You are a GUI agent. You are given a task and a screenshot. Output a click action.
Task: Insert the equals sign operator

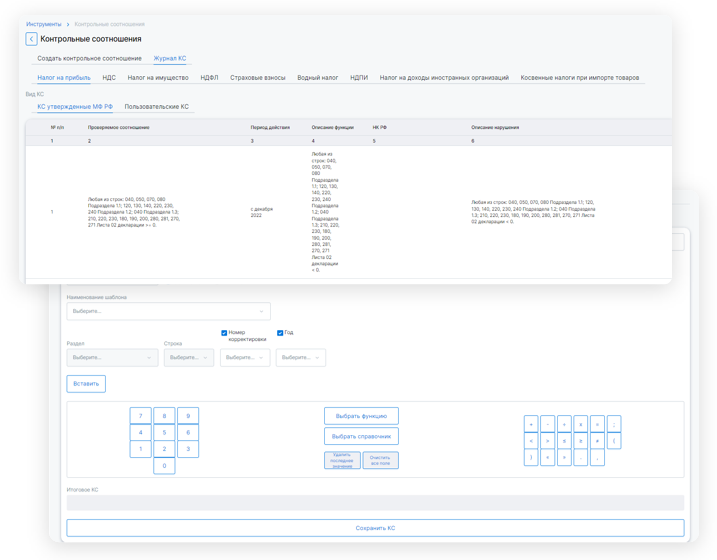(597, 424)
